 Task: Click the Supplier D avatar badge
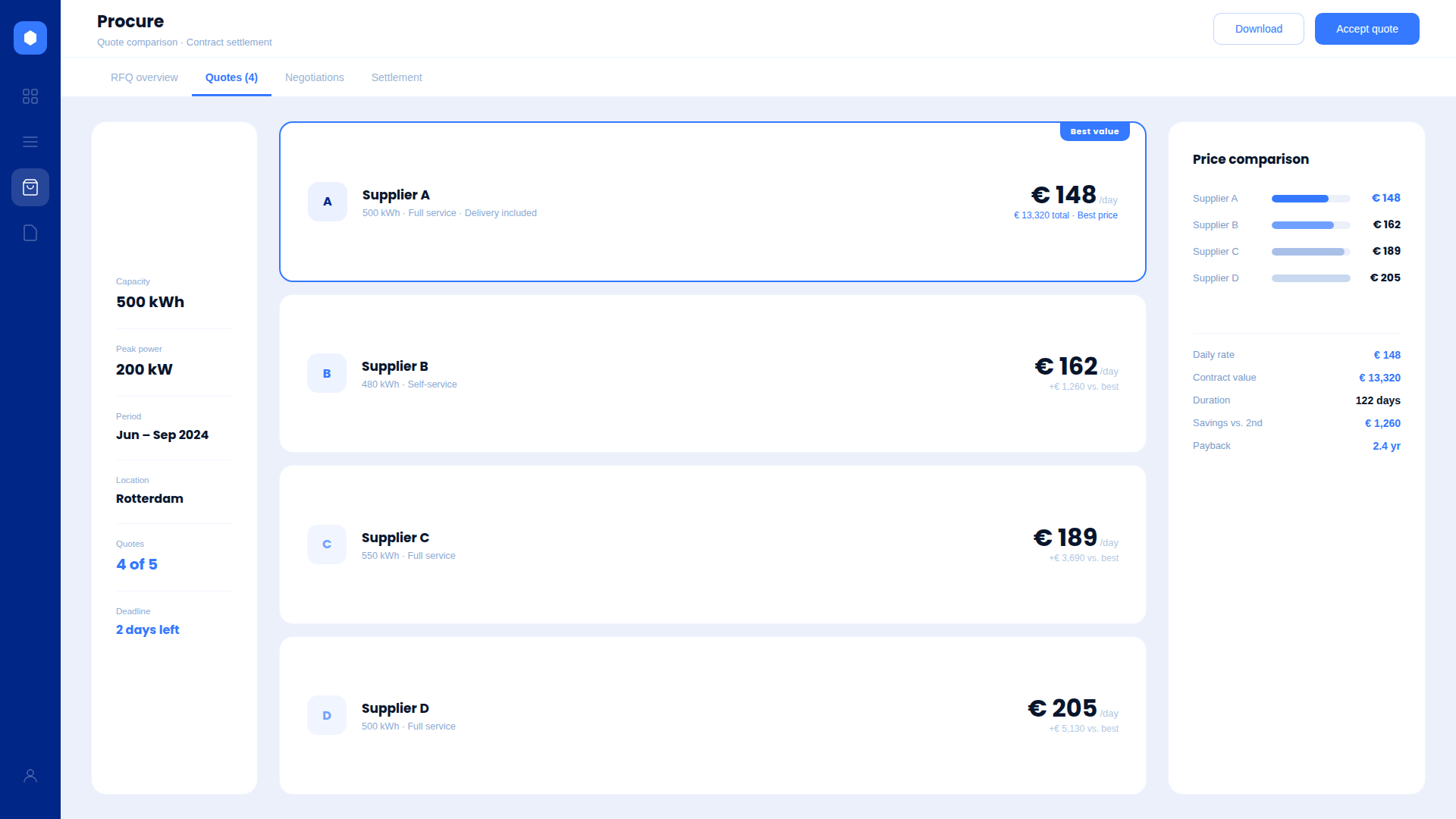click(x=327, y=715)
